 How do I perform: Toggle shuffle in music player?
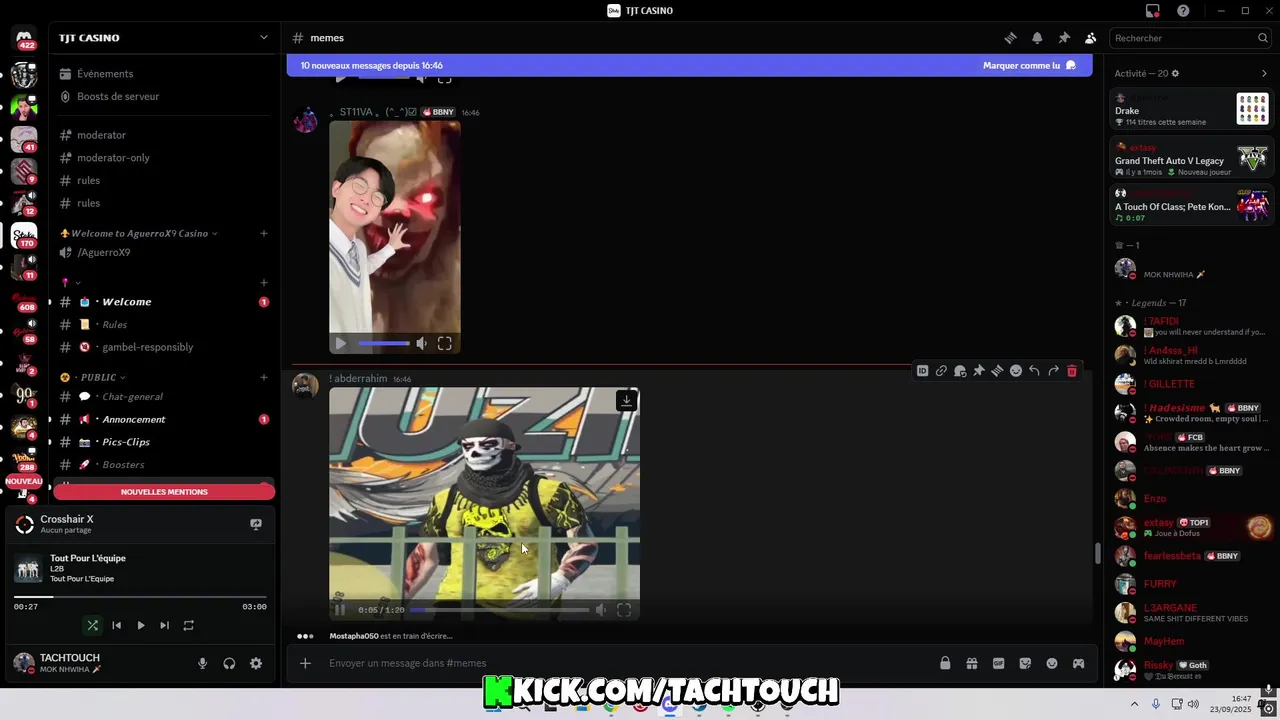point(92,625)
